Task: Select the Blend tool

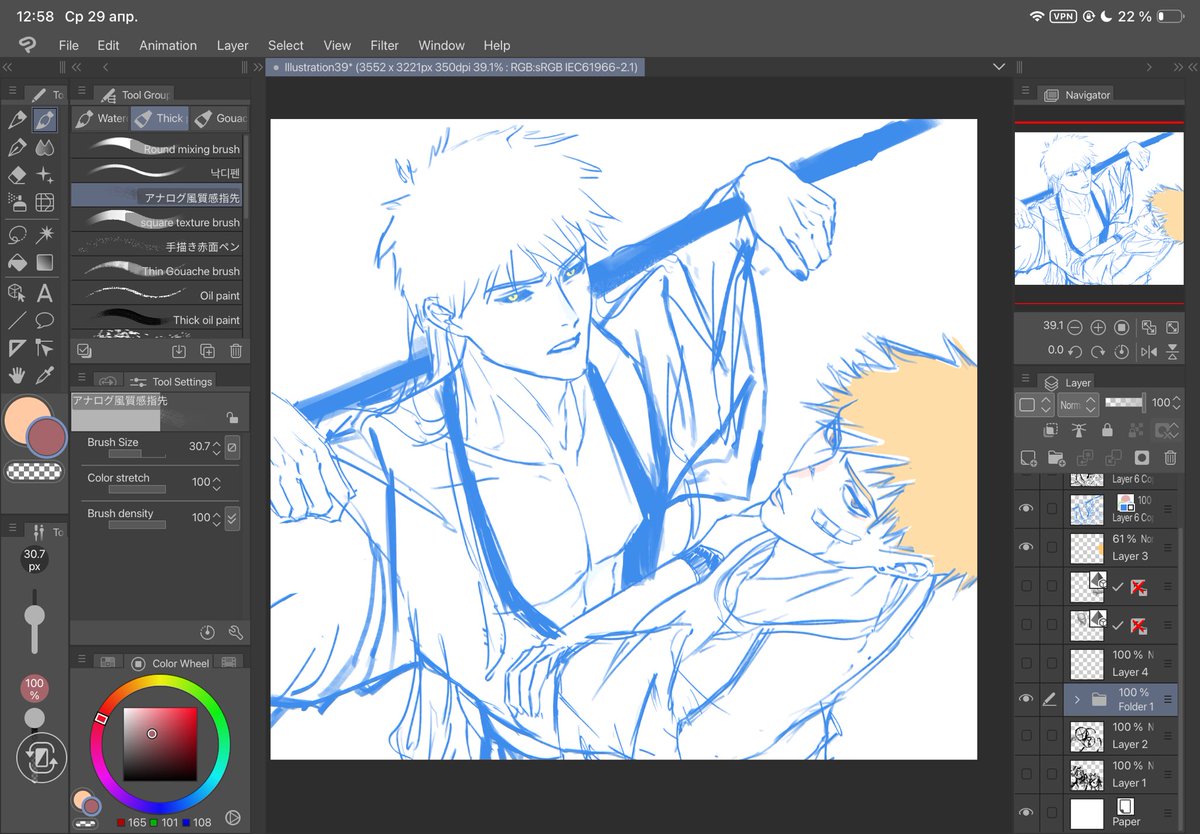Action: click(45, 148)
